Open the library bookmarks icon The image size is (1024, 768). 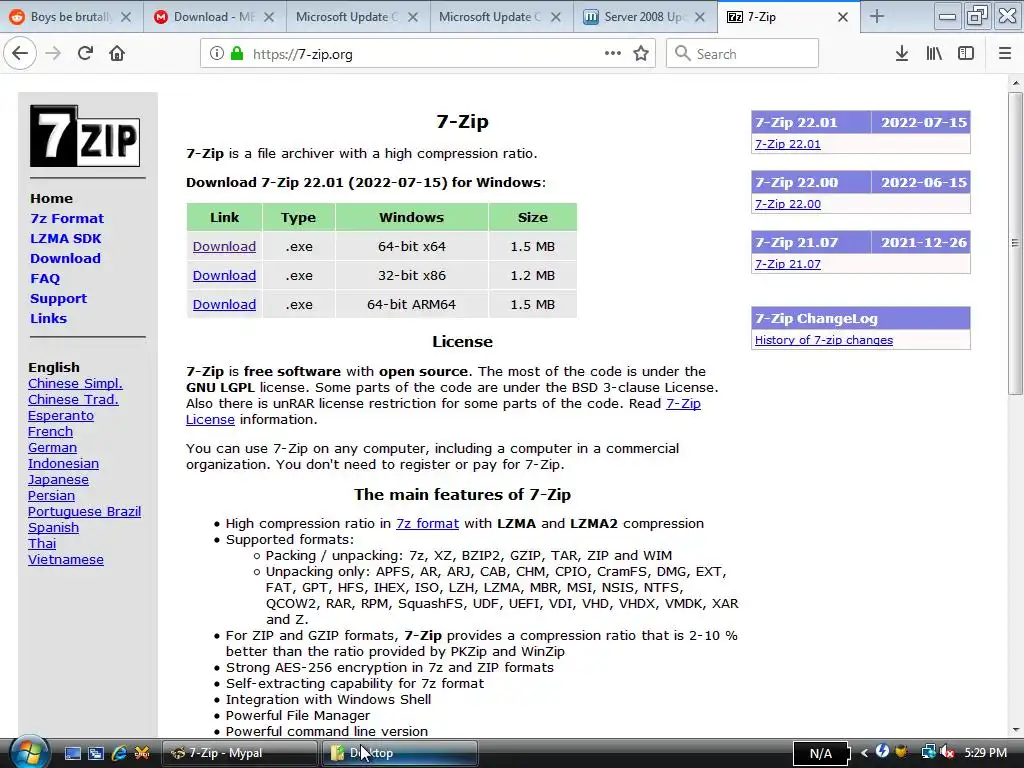pyautogui.click(x=934, y=54)
